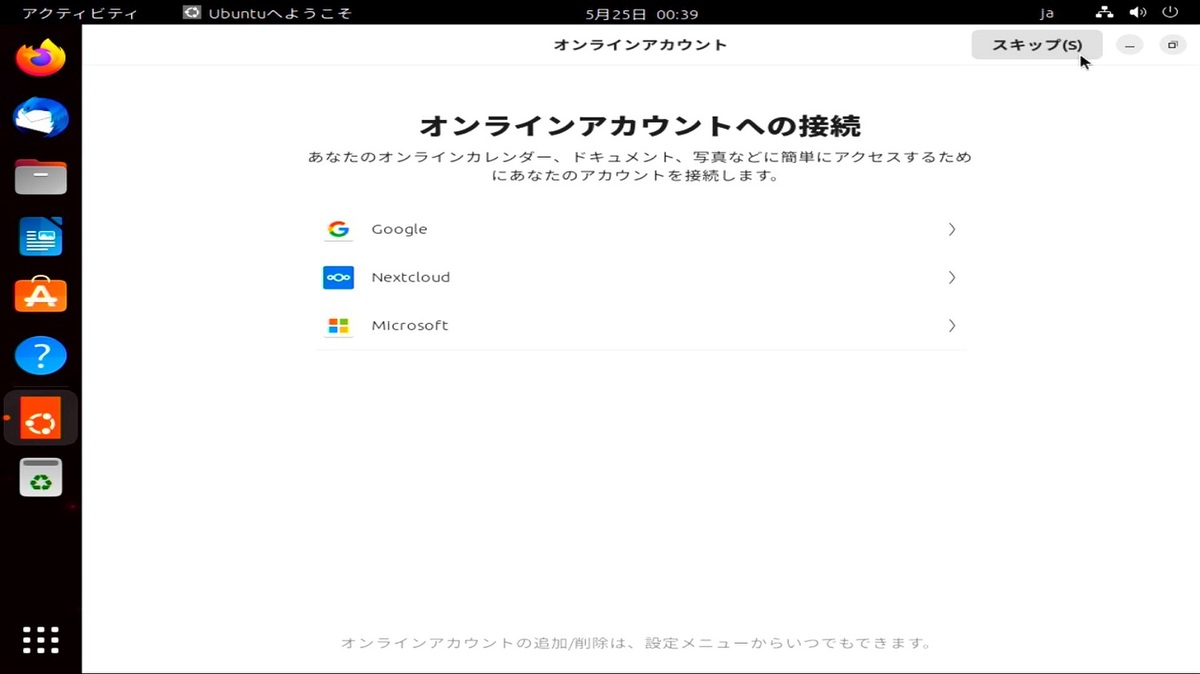
Task: Open the アクティビティ overview
Action: tap(79, 14)
